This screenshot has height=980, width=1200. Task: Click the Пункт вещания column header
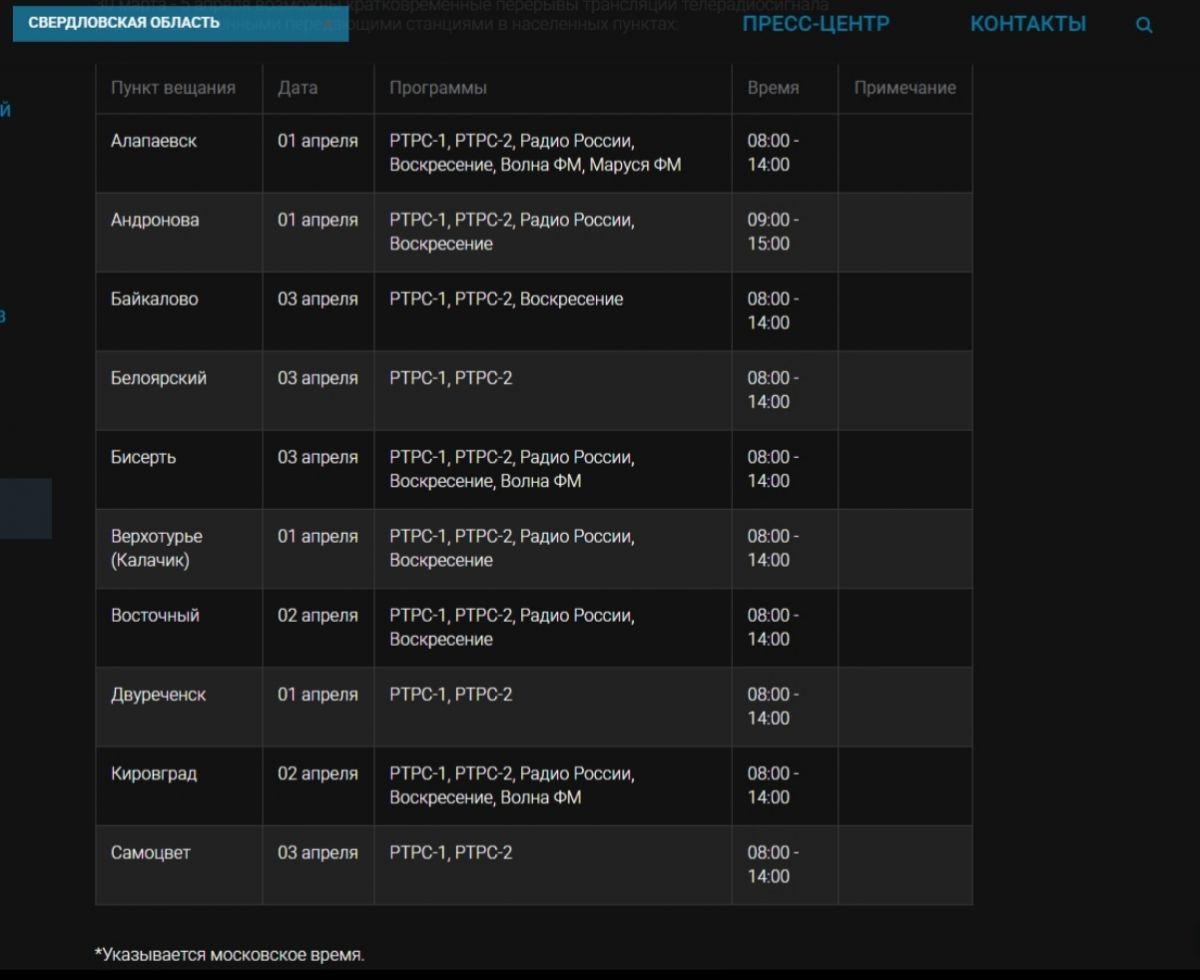pos(173,88)
